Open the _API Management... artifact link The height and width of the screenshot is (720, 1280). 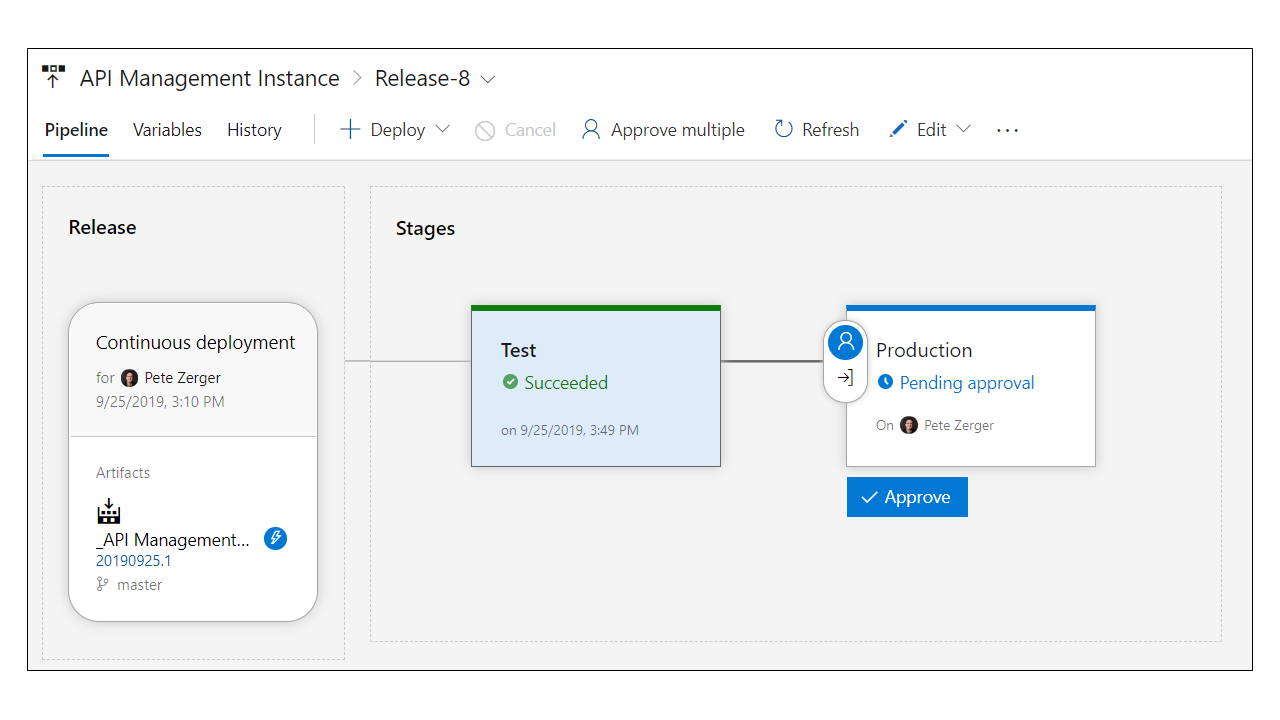point(173,540)
